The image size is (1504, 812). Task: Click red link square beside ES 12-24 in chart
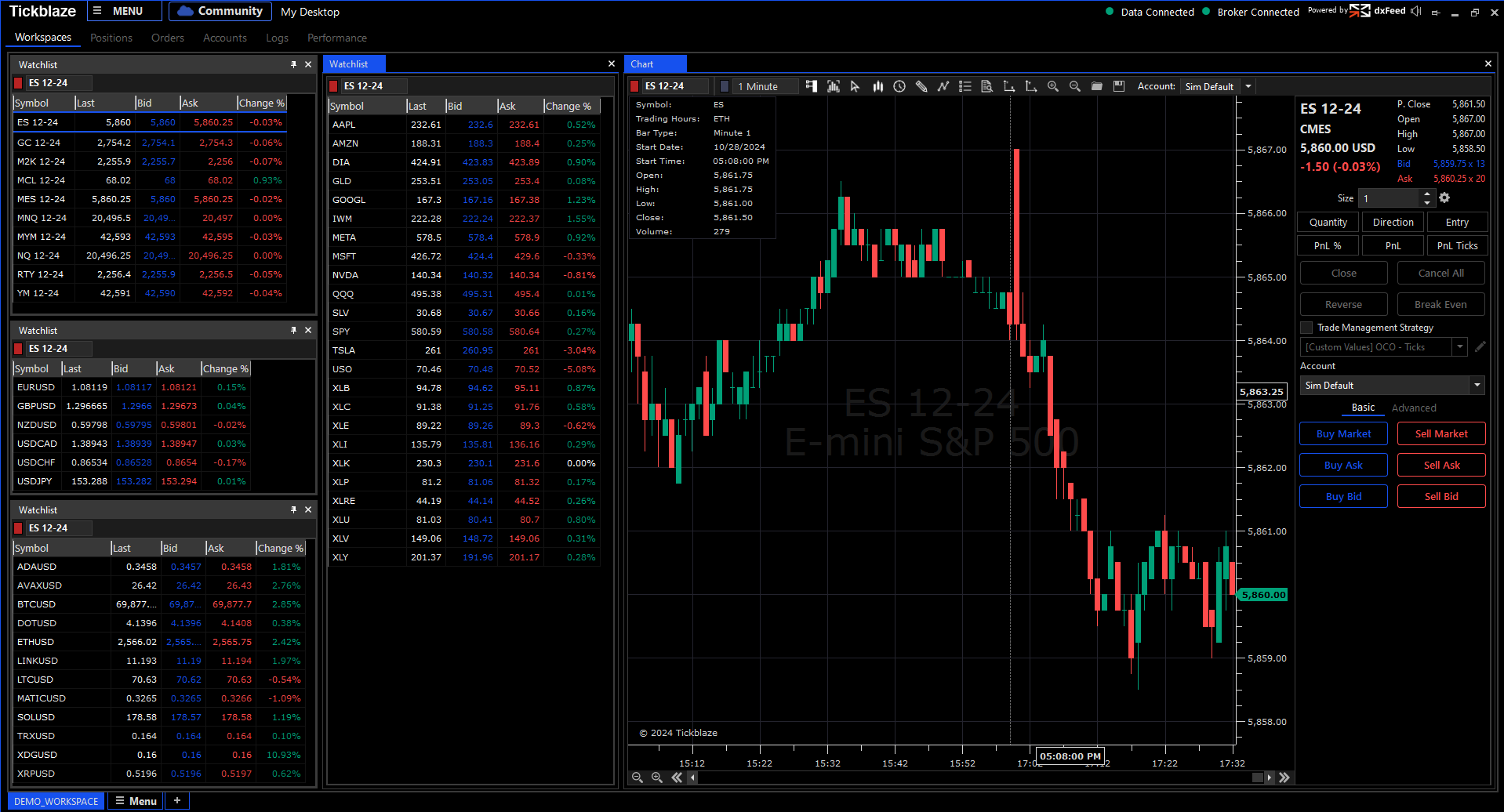click(635, 86)
